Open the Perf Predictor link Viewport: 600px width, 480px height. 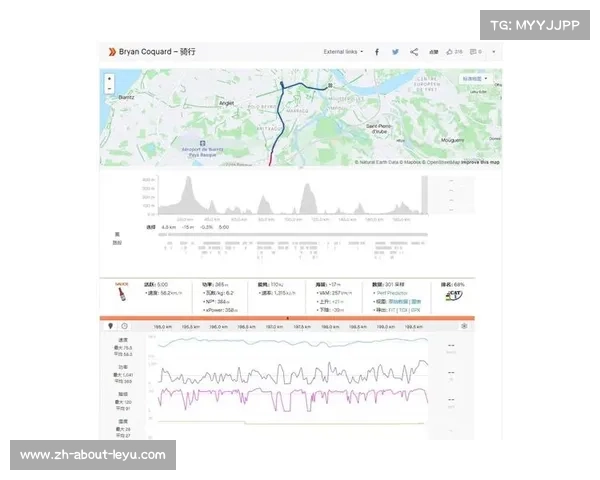[392, 293]
